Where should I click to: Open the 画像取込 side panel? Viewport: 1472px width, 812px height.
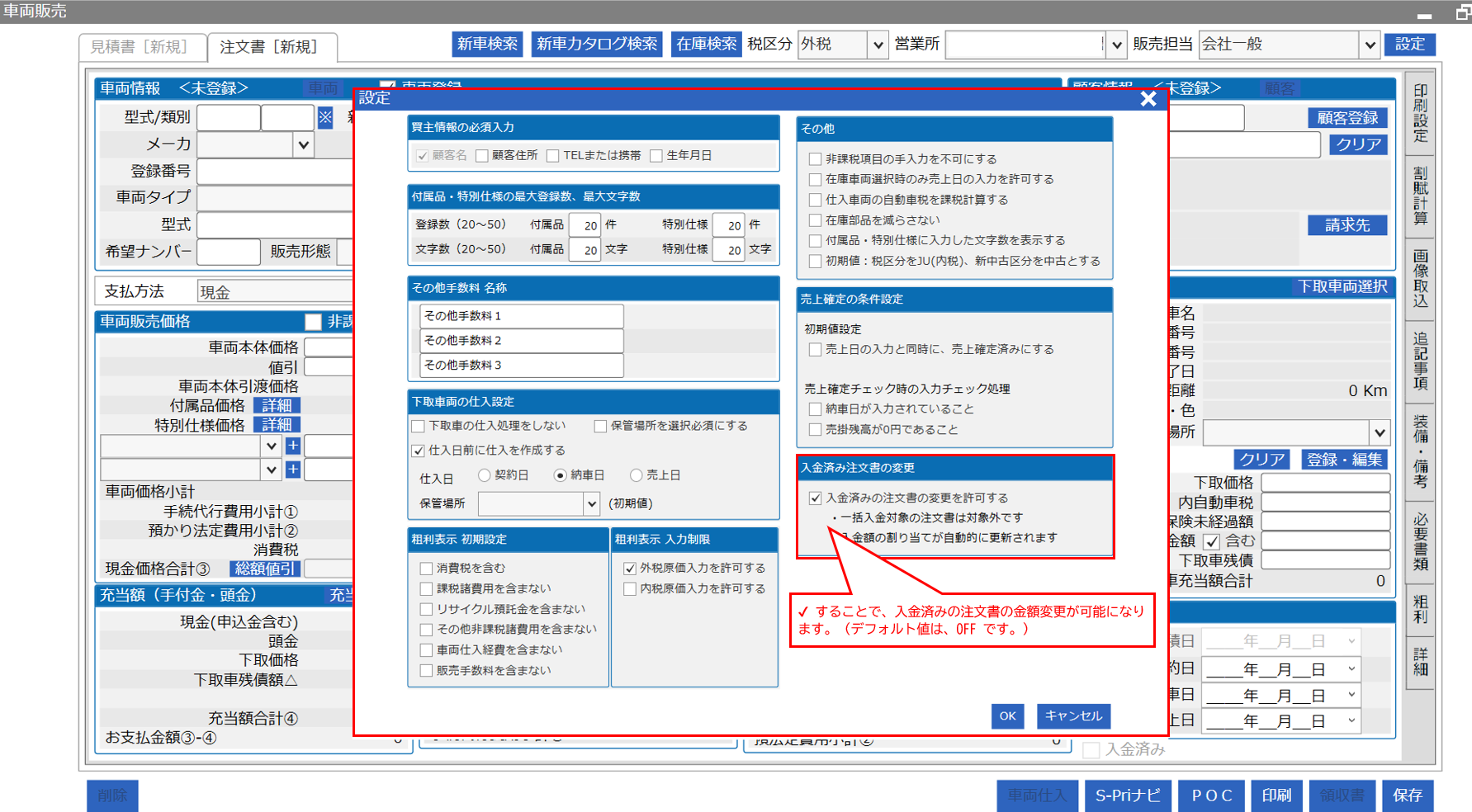(x=1420, y=278)
